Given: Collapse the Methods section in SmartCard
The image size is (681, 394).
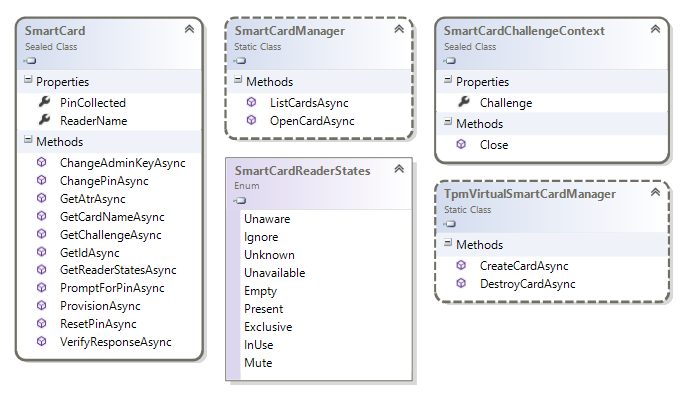Looking at the screenshot, I should pyautogui.click(x=28, y=139).
